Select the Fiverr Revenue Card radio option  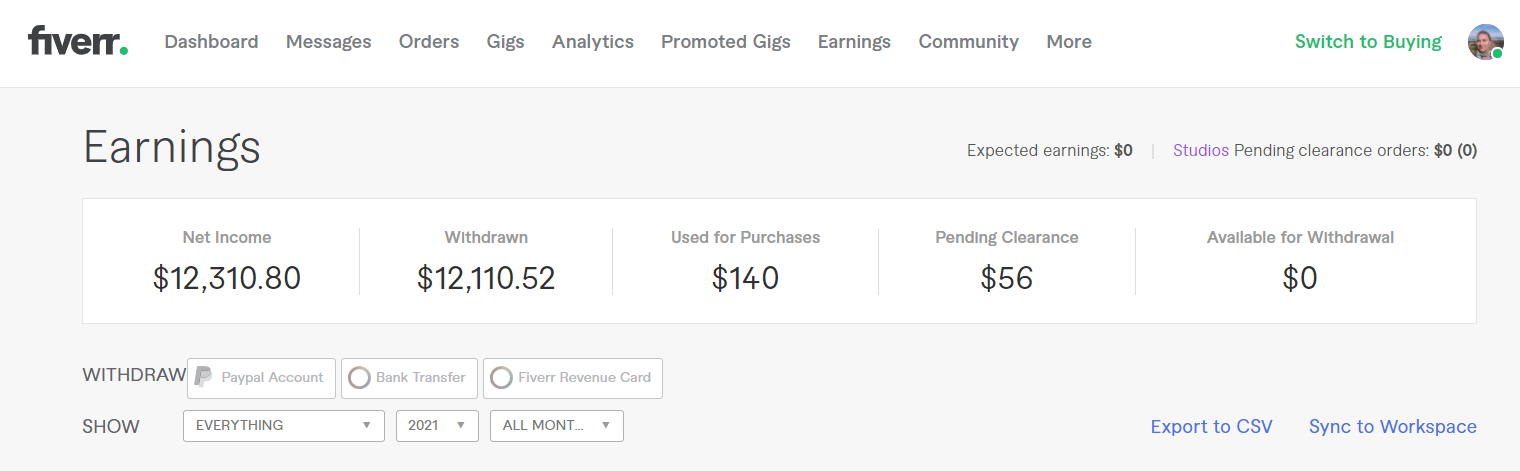tap(501, 378)
